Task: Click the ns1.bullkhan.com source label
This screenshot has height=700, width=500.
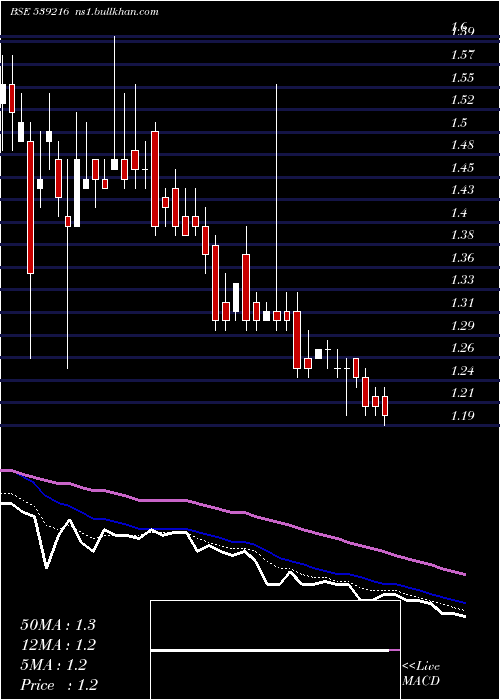Action: point(117,12)
